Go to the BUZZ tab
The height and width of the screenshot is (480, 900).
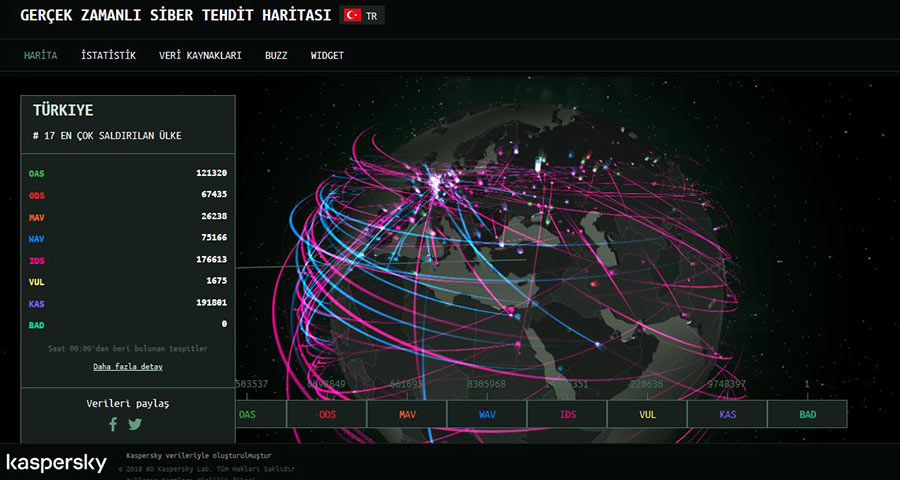[x=276, y=56]
